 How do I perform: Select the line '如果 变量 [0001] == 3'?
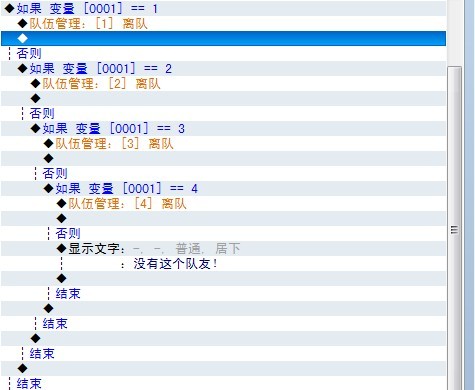pos(223,129)
